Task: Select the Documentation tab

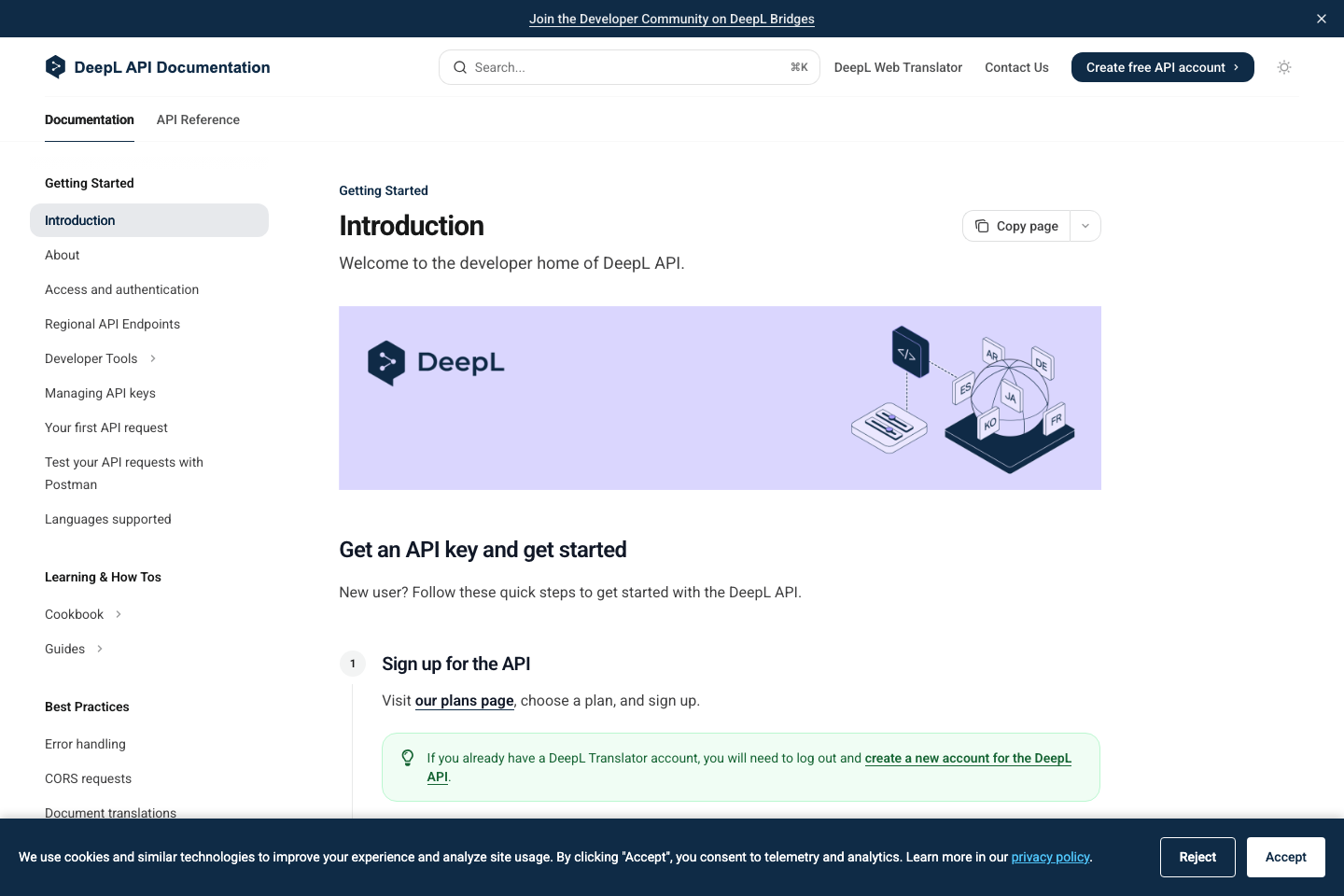Action: tap(89, 119)
